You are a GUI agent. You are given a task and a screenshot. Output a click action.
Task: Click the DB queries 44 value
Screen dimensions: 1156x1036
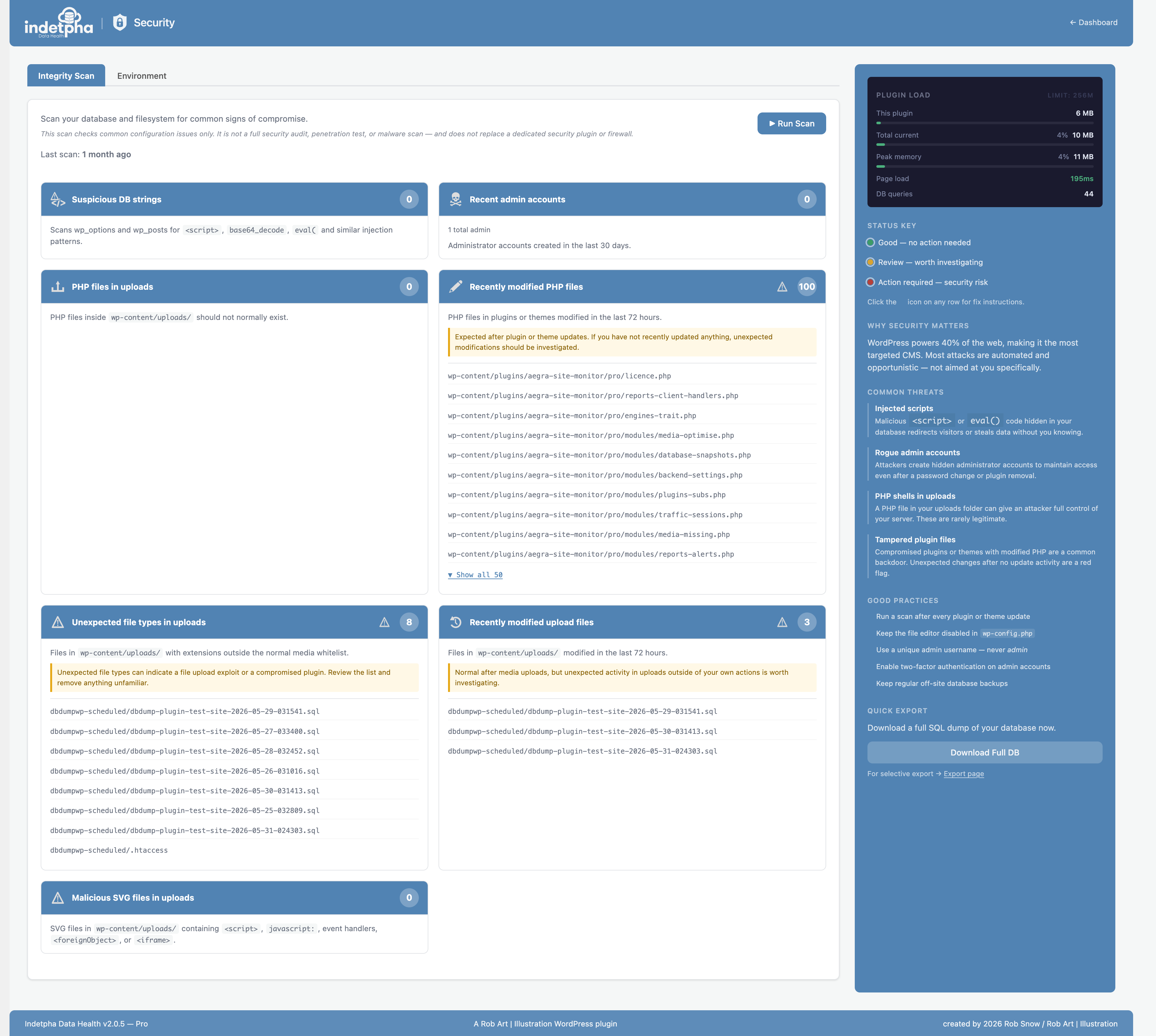1088,194
